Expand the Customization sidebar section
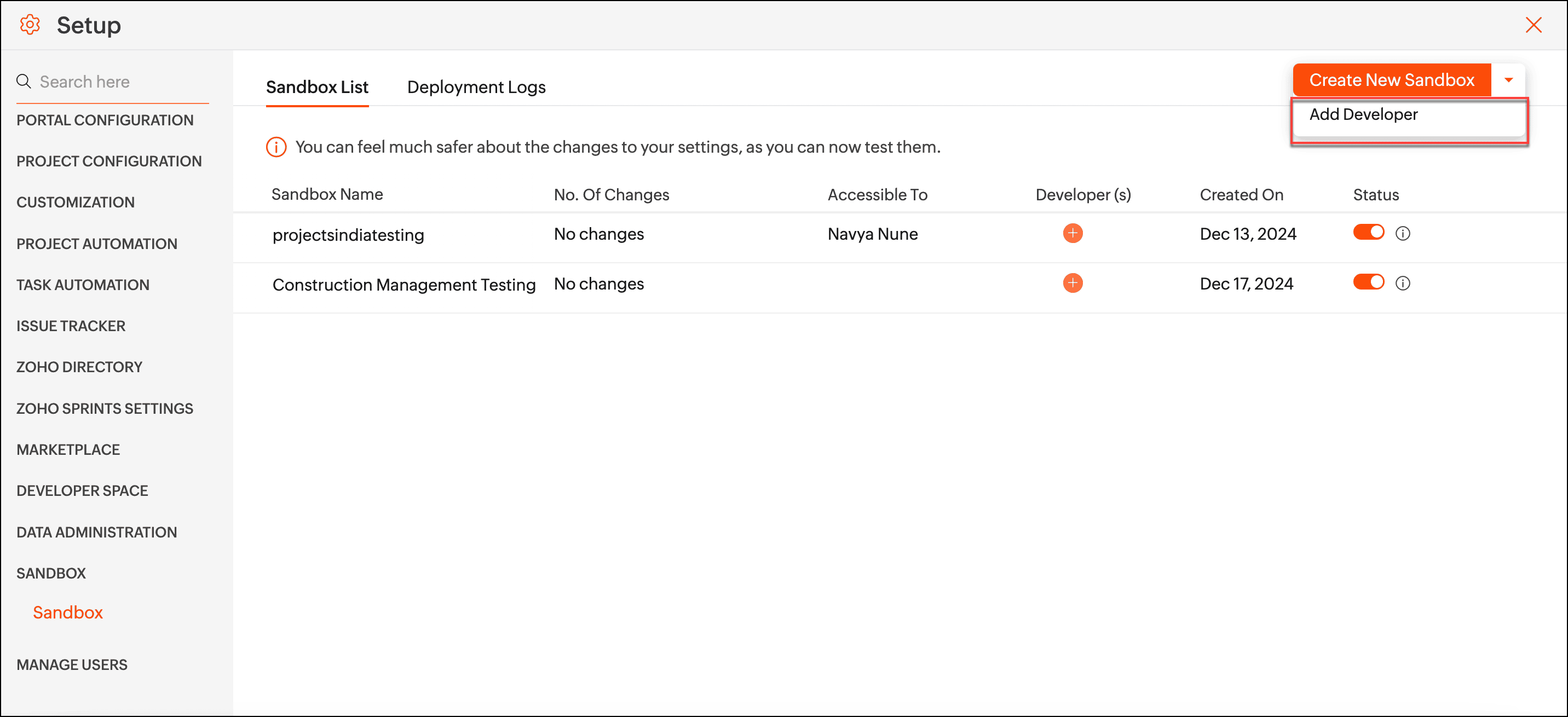The width and height of the screenshot is (1568, 717). coord(76,202)
